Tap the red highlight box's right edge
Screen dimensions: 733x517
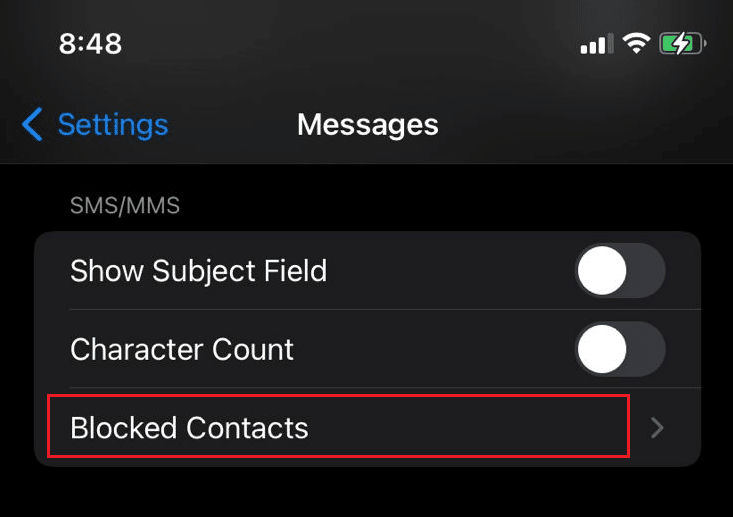tap(629, 426)
